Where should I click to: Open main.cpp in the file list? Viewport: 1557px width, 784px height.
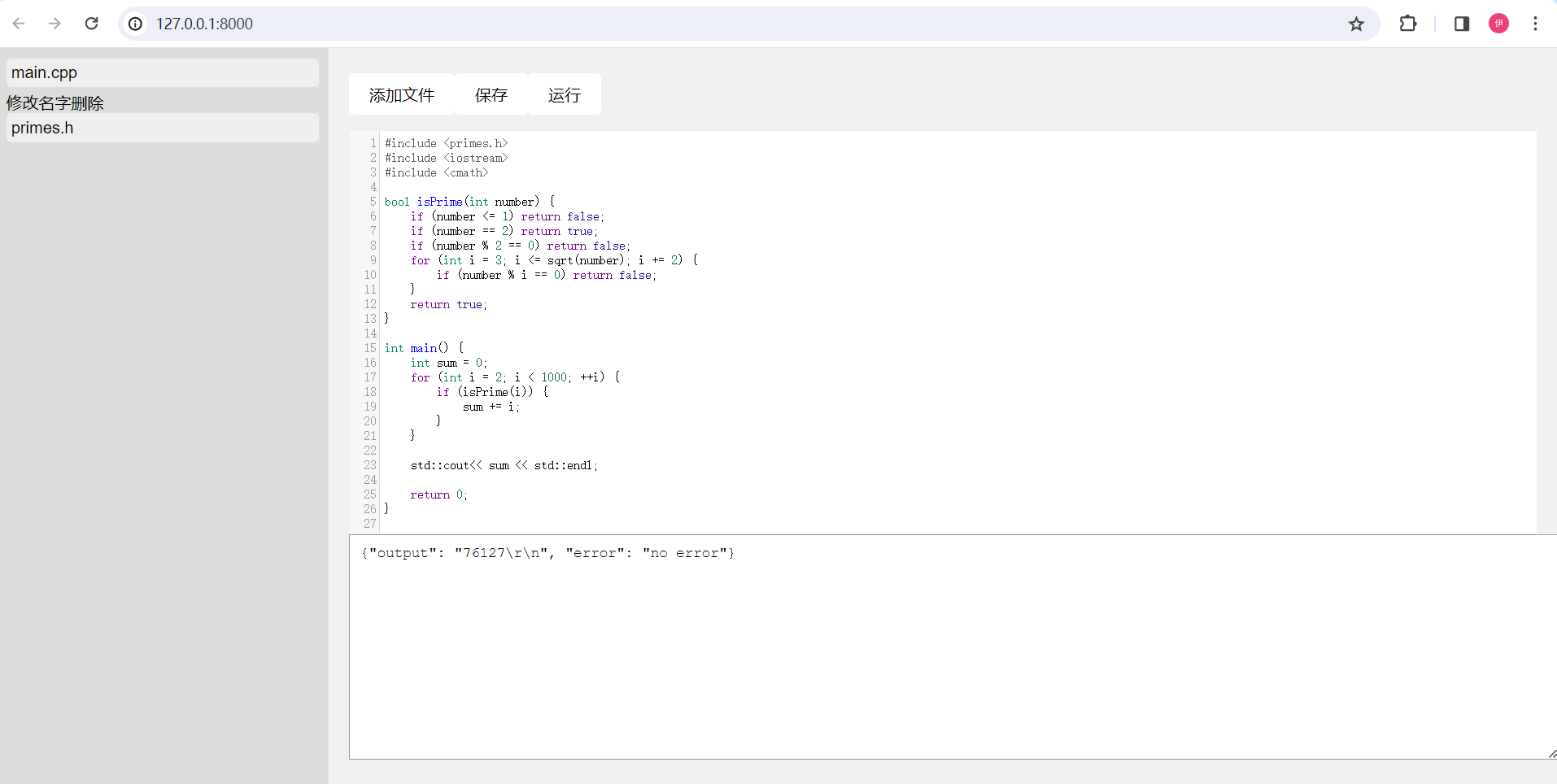click(163, 72)
